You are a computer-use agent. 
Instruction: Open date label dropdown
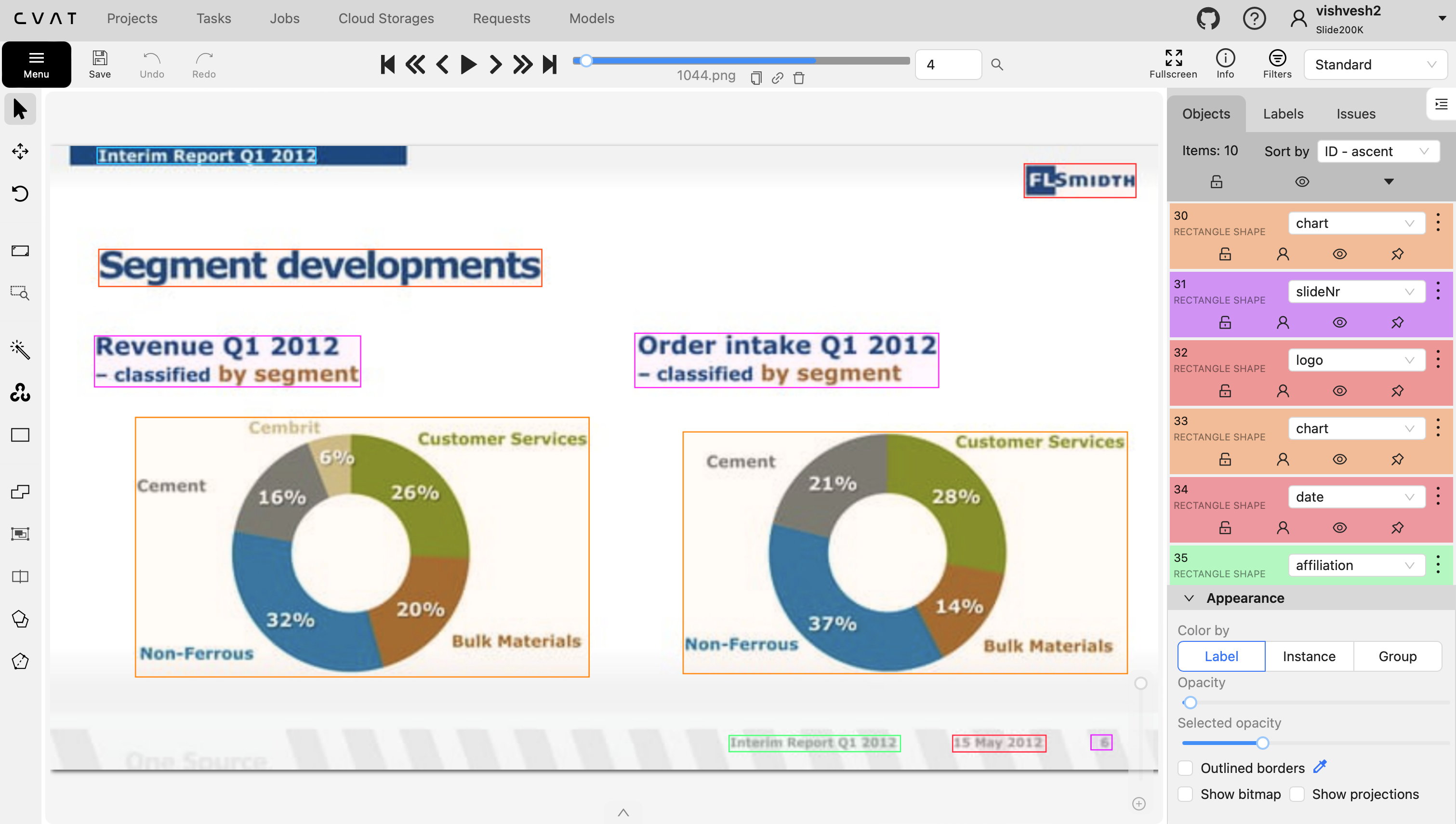click(1356, 497)
